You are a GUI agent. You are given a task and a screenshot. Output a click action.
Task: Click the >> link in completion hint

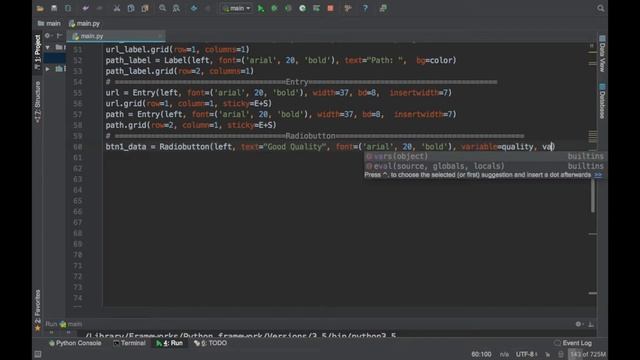598,175
